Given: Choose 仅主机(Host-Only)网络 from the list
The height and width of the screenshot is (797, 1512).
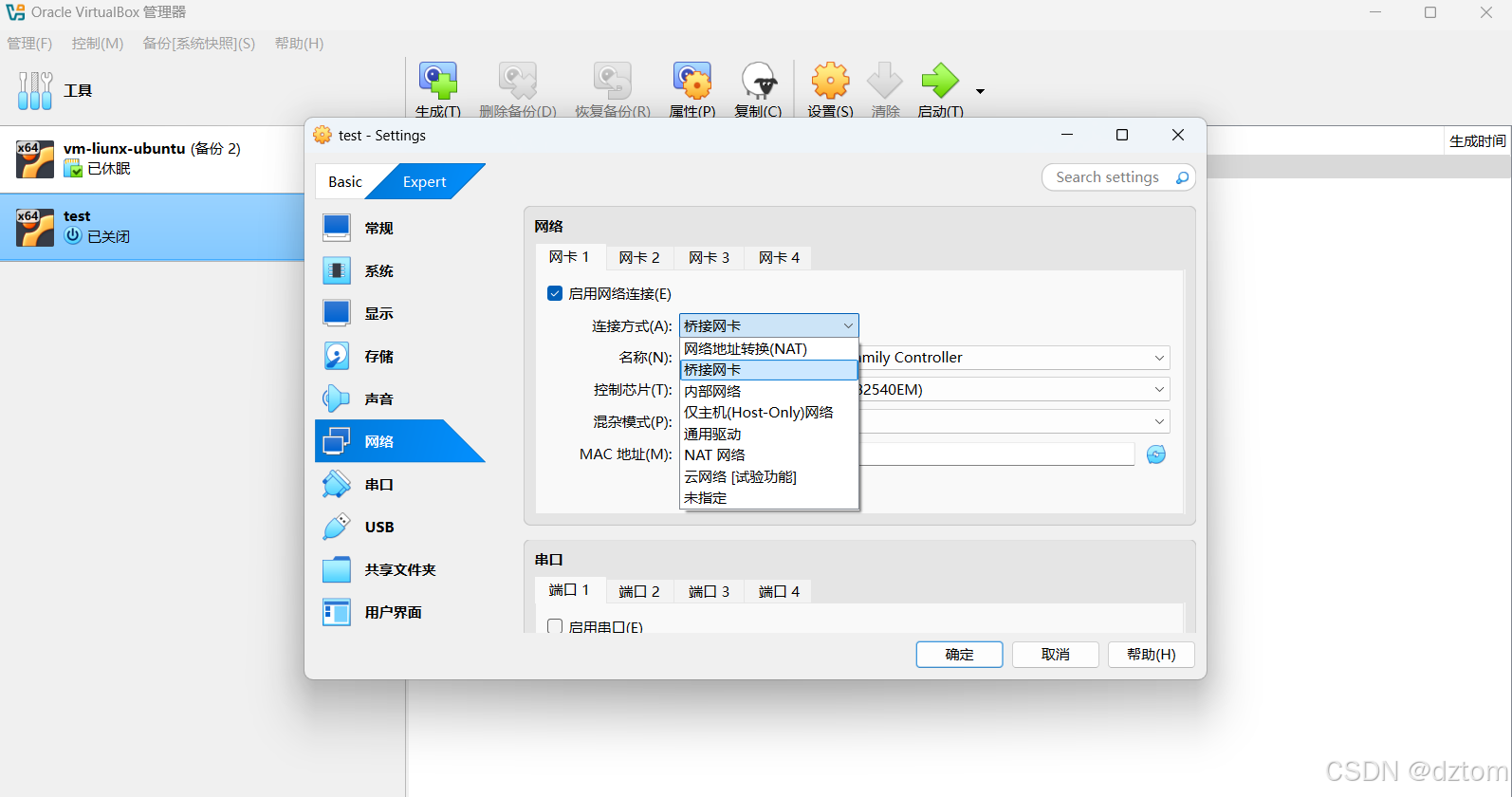Looking at the screenshot, I should click(x=769, y=413).
